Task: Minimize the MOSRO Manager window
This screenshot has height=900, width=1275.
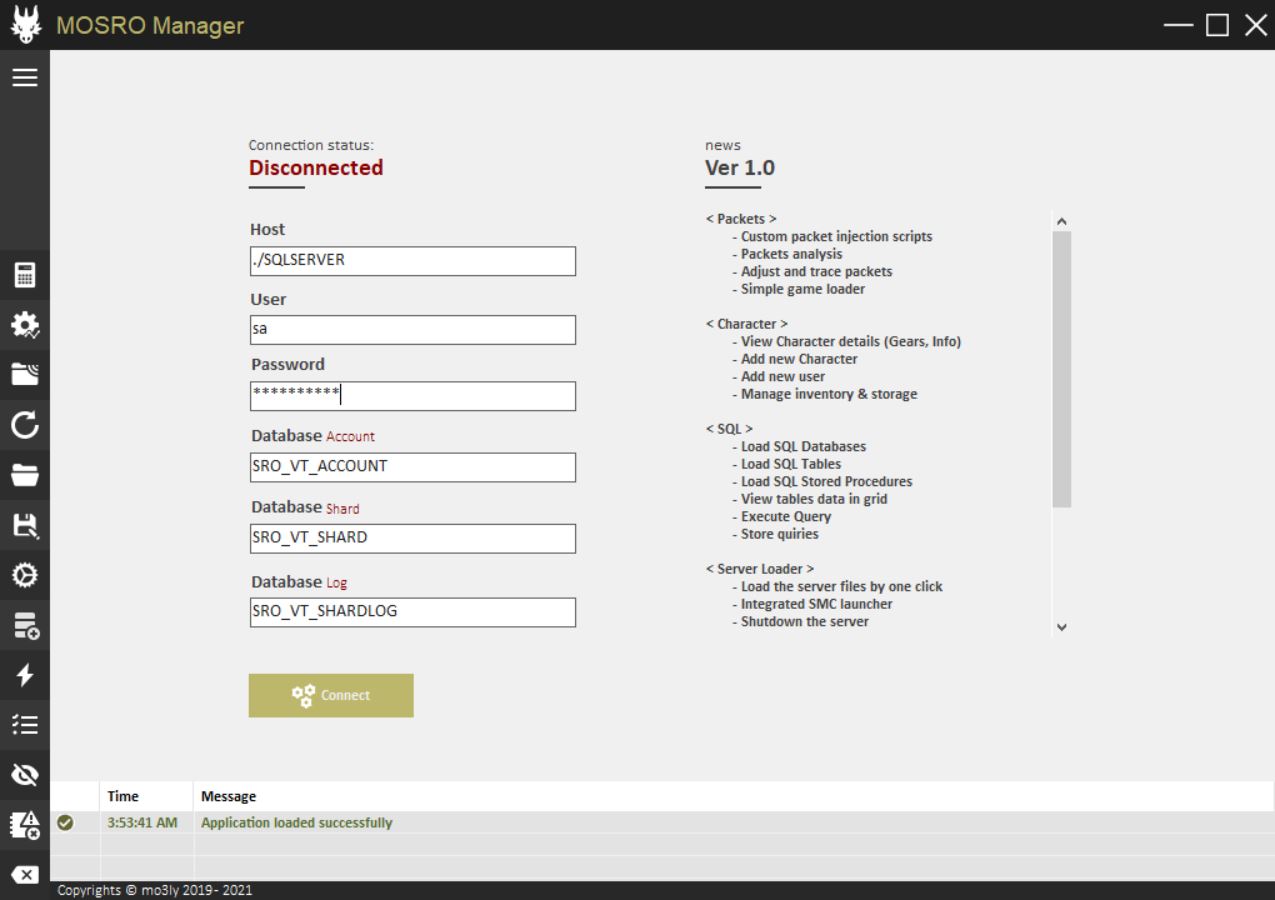Action: (x=1180, y=26)
